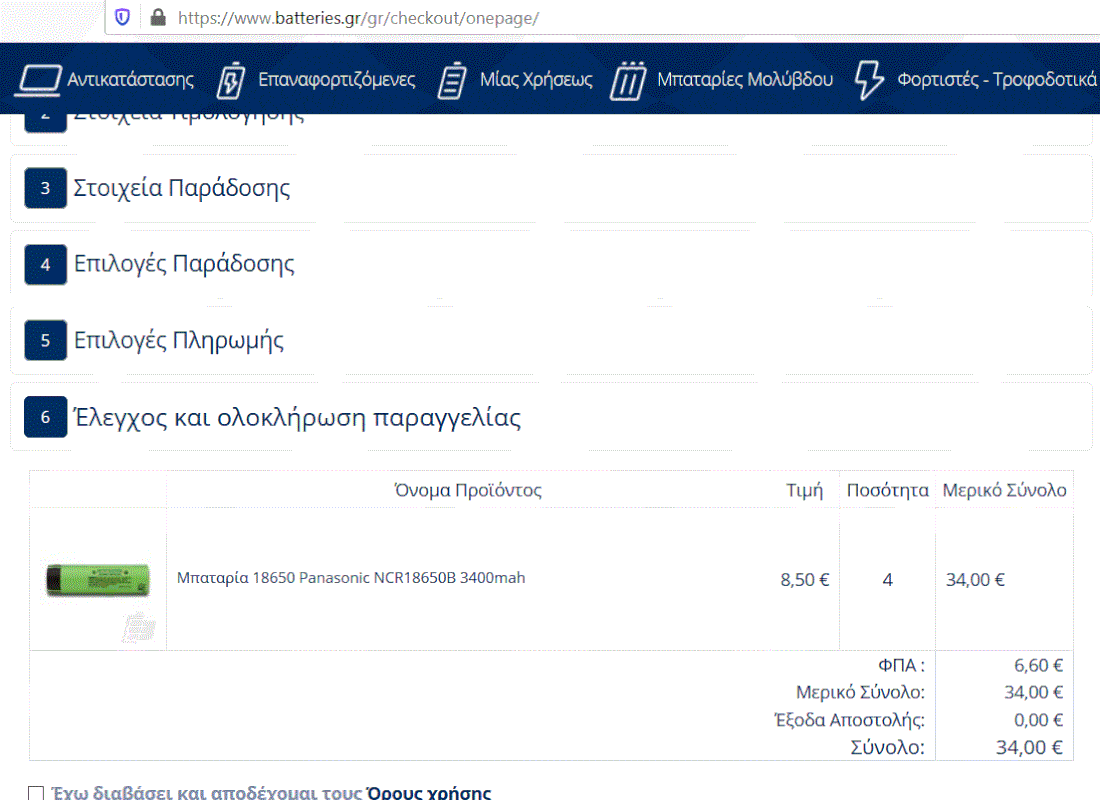
Task: Open the Επαναφορτιζόμενες menu
Action: coord(337,79)
